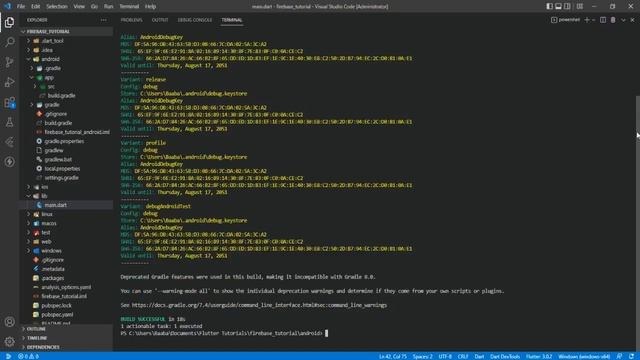Open the View menu
This screenshot has width=640, height=360.
pos(79,7)
